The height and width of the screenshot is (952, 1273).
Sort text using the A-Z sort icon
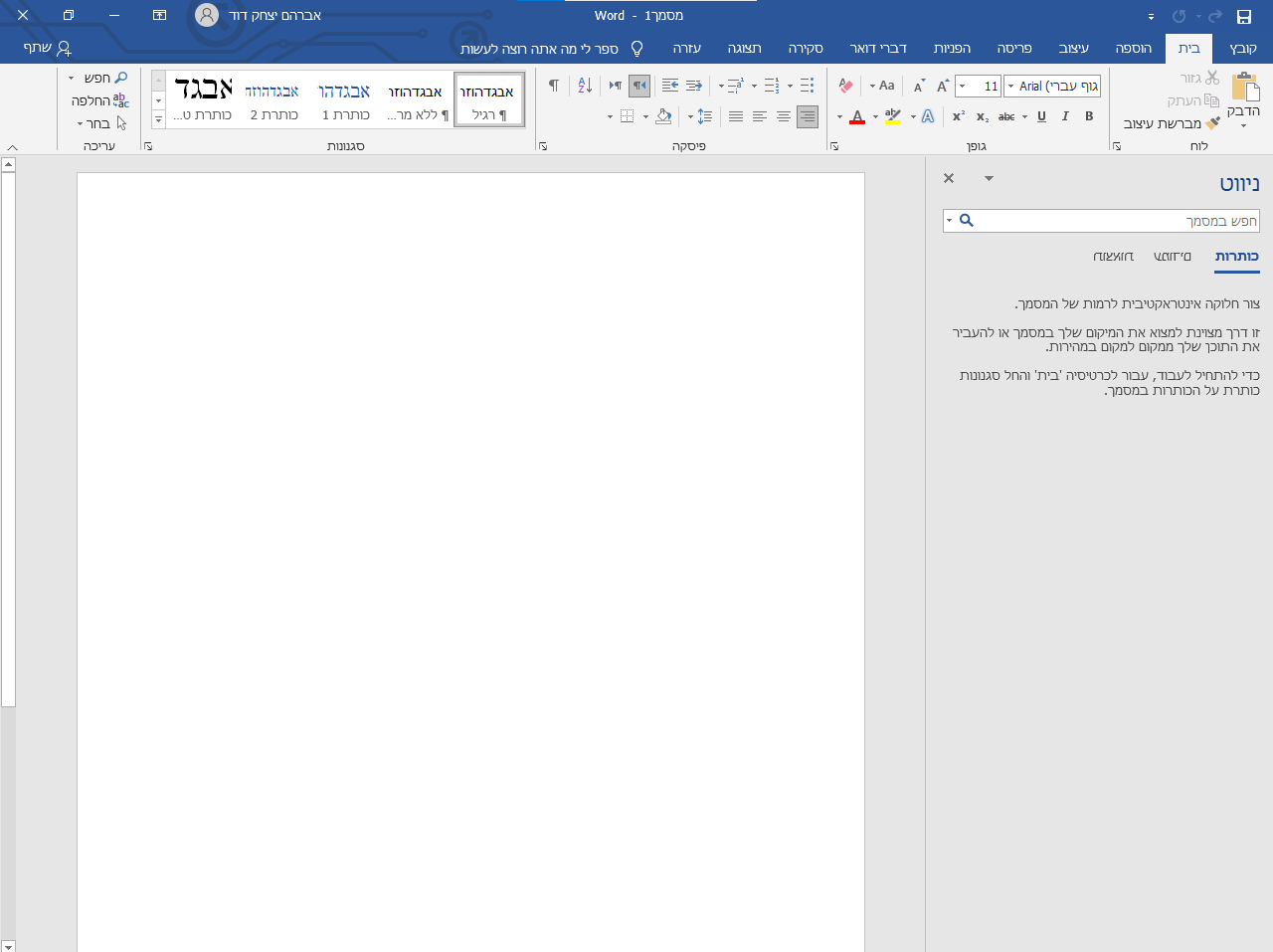(x=585, y=86)
